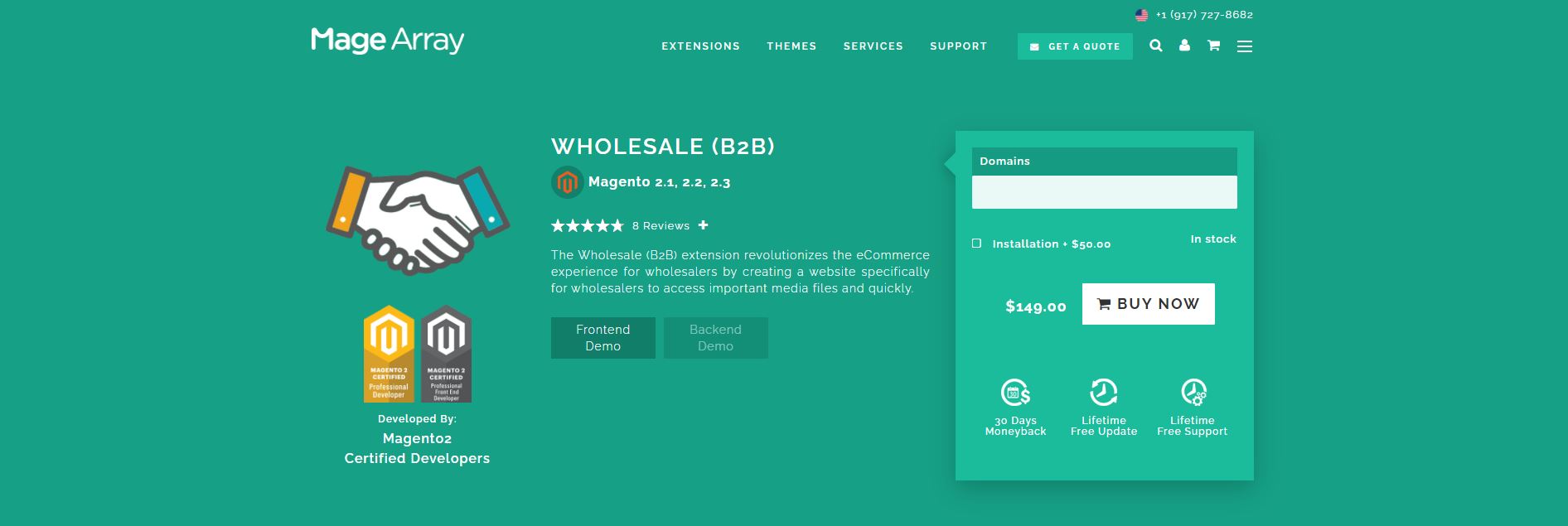Click the Lifetime Free Support icon

pyautogui.click(x=1193, y=392)
